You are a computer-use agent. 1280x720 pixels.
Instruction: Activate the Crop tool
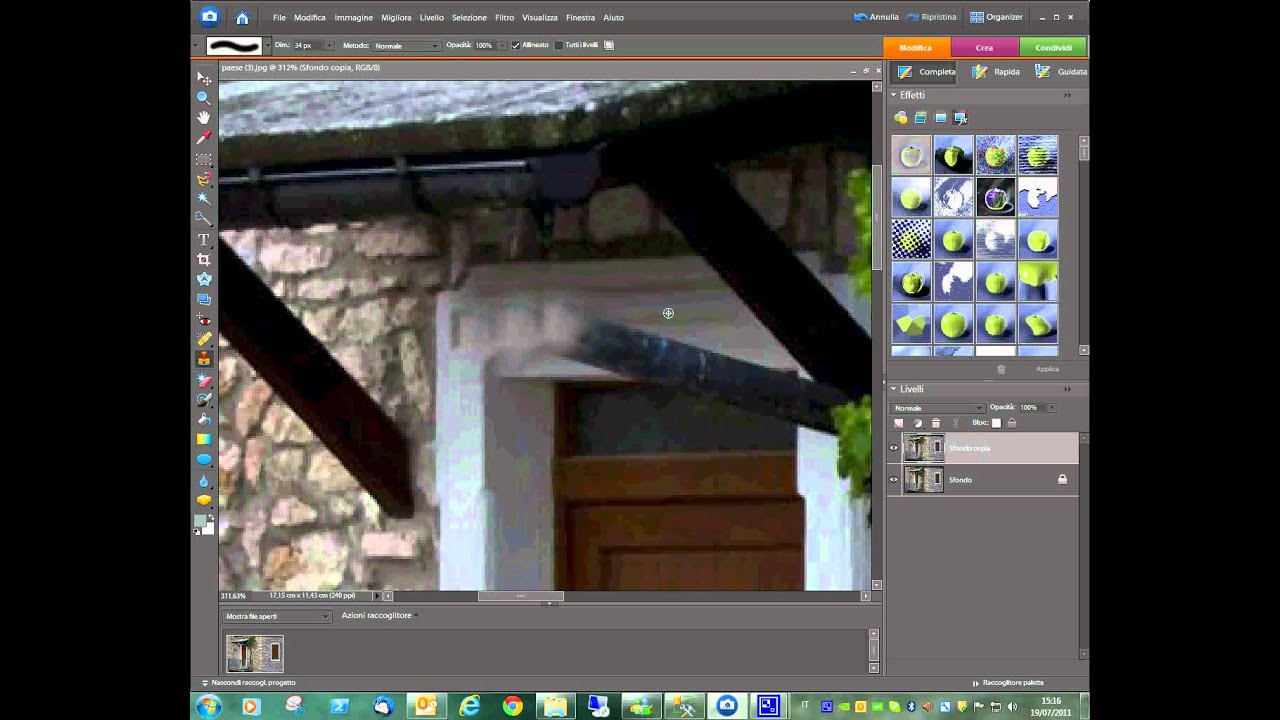[204, 259]
